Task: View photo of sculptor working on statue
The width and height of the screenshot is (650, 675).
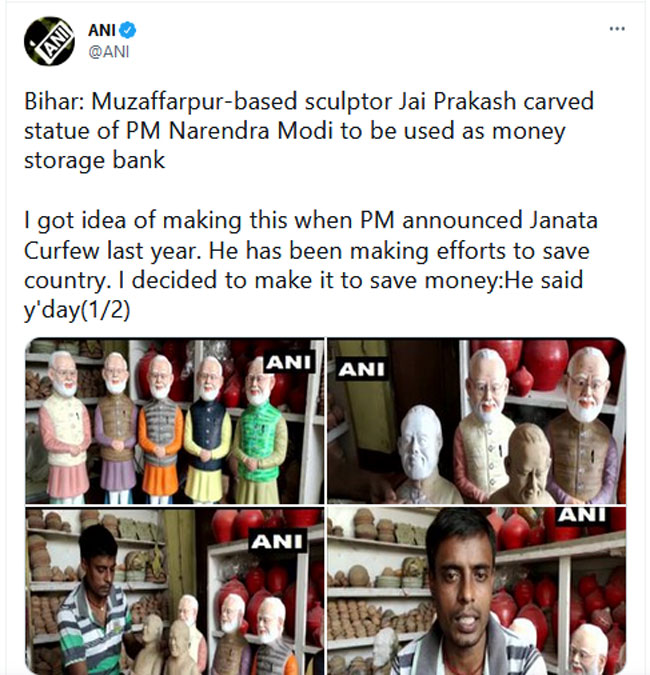Action: coord(174,591)
